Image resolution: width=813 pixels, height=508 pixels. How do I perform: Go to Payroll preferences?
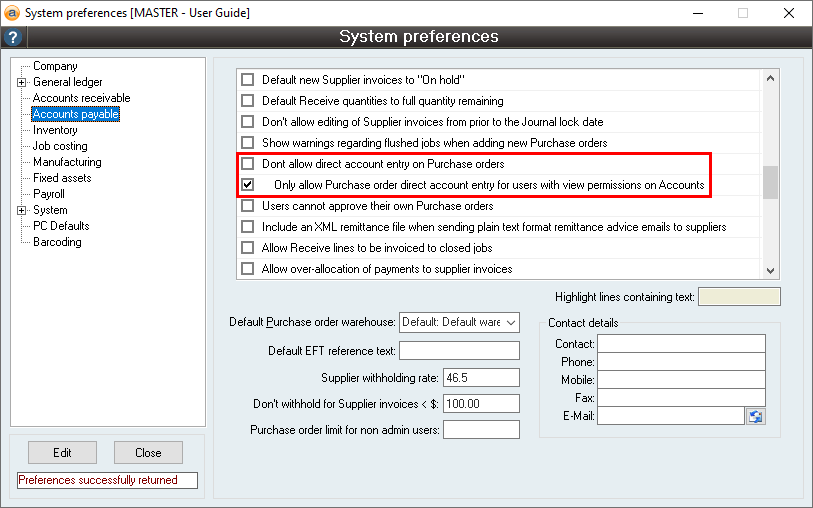[x=48, y=194]
